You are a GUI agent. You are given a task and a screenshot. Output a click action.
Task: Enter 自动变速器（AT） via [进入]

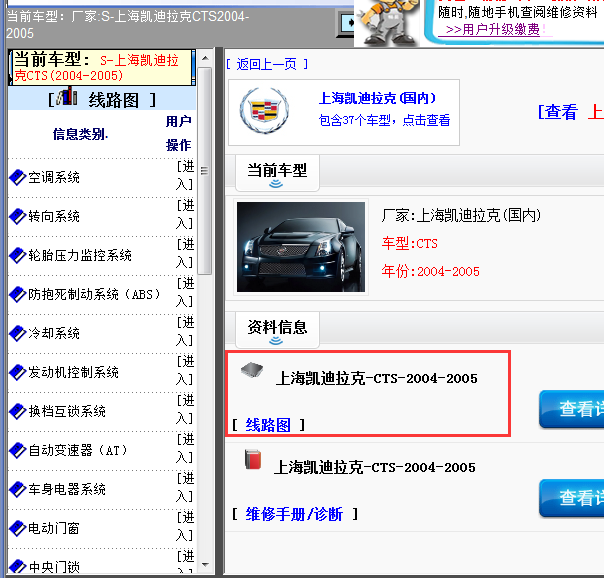pos(185,448)
